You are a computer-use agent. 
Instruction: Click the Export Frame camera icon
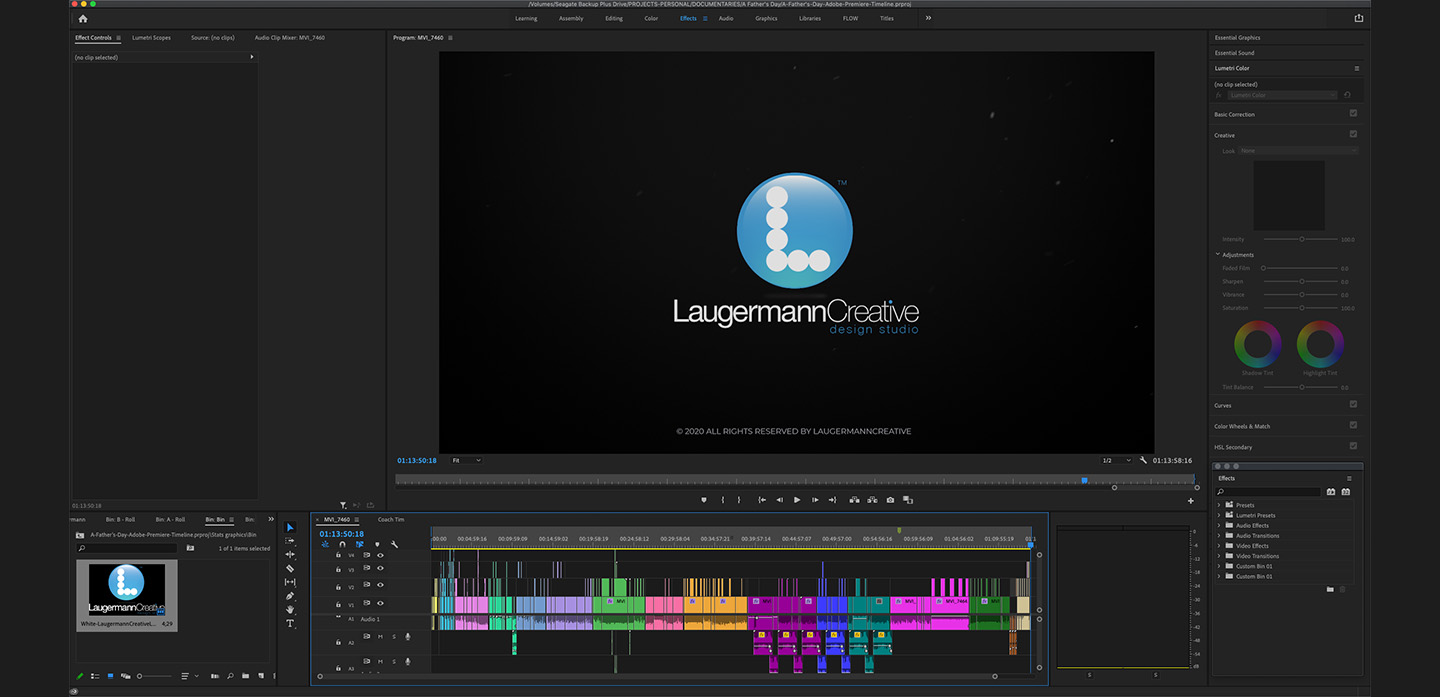tap(890, 500)
